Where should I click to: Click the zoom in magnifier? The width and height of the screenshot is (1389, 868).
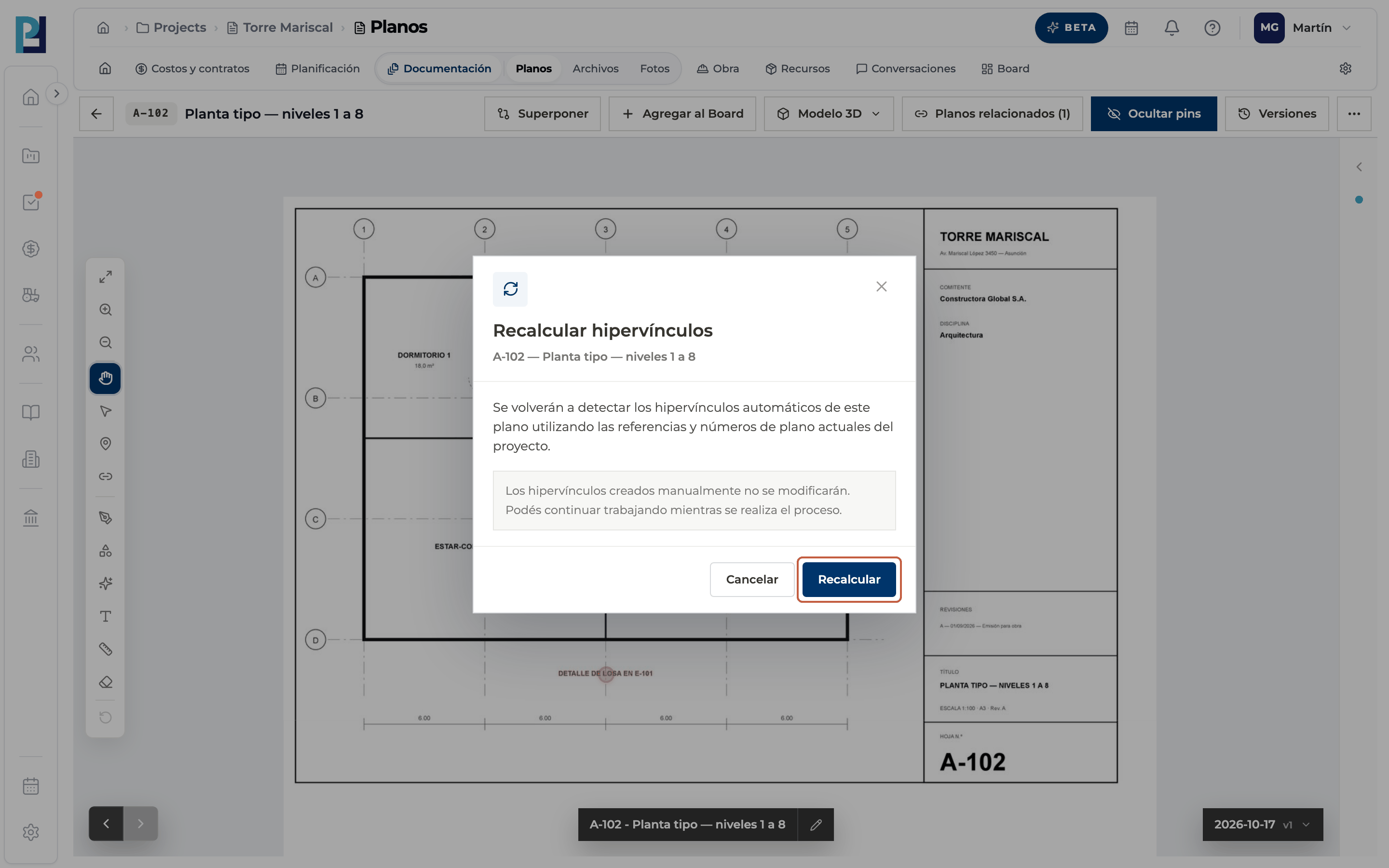105,310
